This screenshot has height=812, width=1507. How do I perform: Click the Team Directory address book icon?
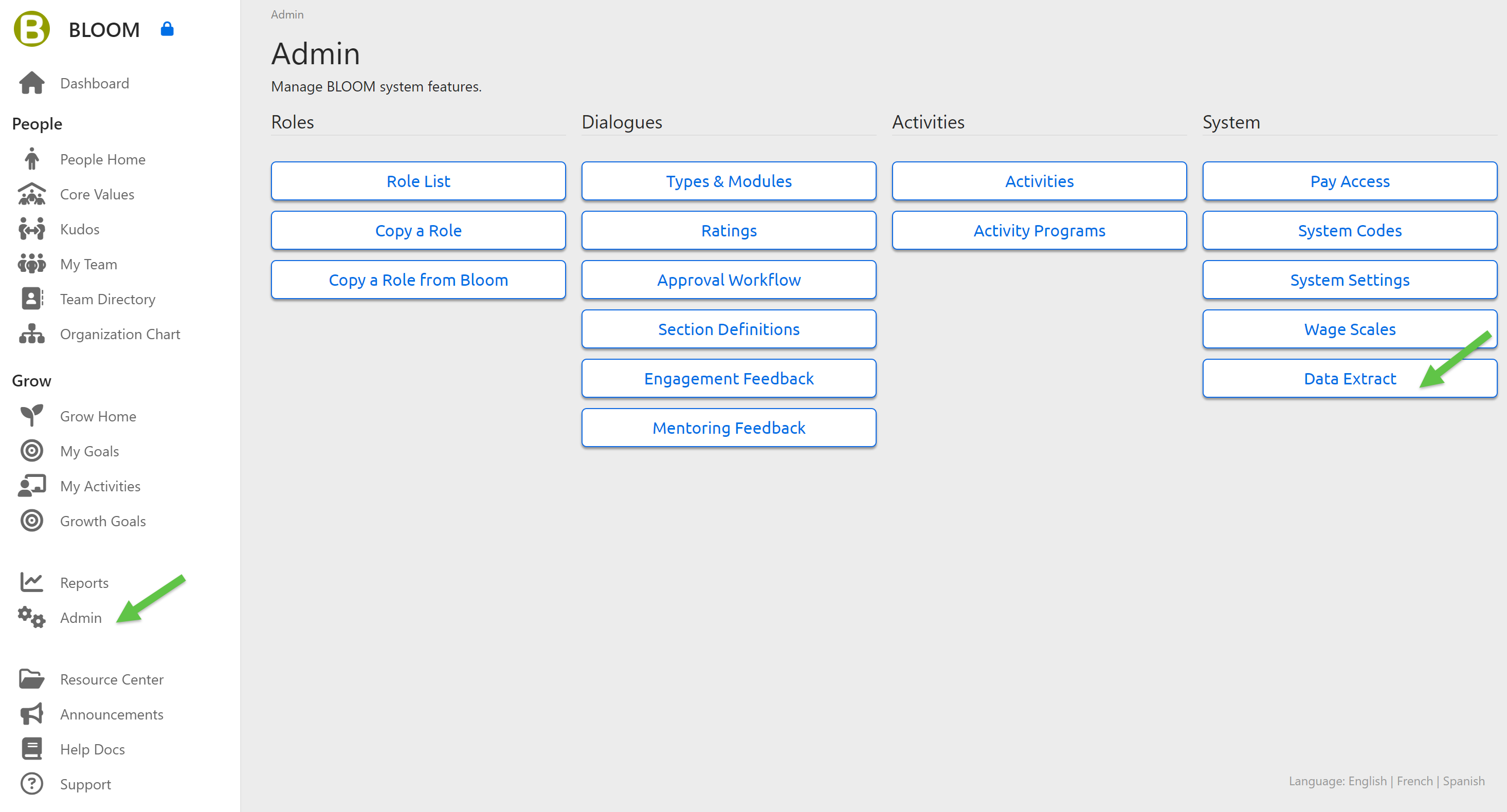click(x=31, y=299)
